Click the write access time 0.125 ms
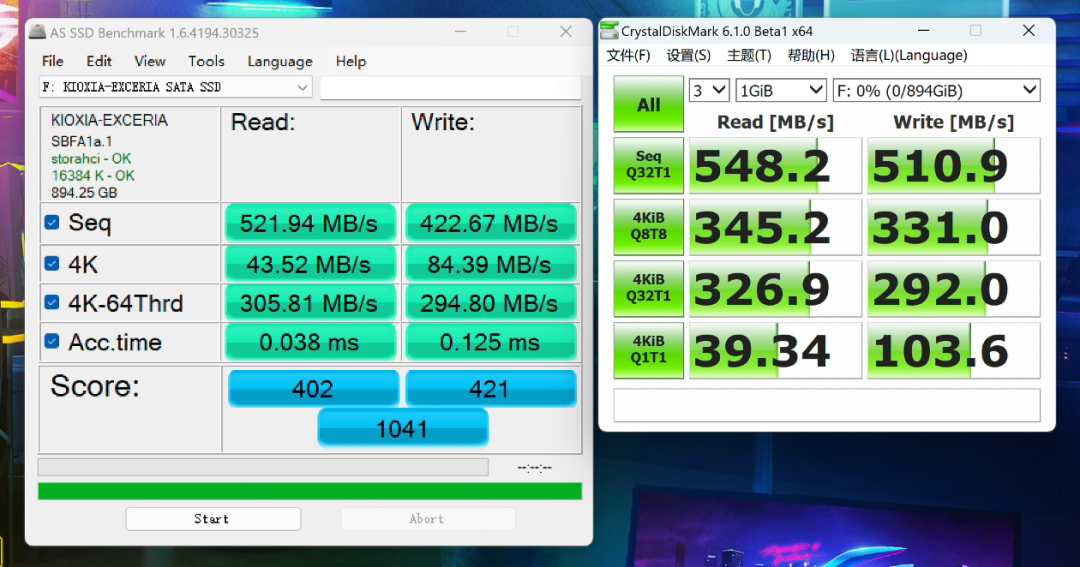 (x=490, y=342)
